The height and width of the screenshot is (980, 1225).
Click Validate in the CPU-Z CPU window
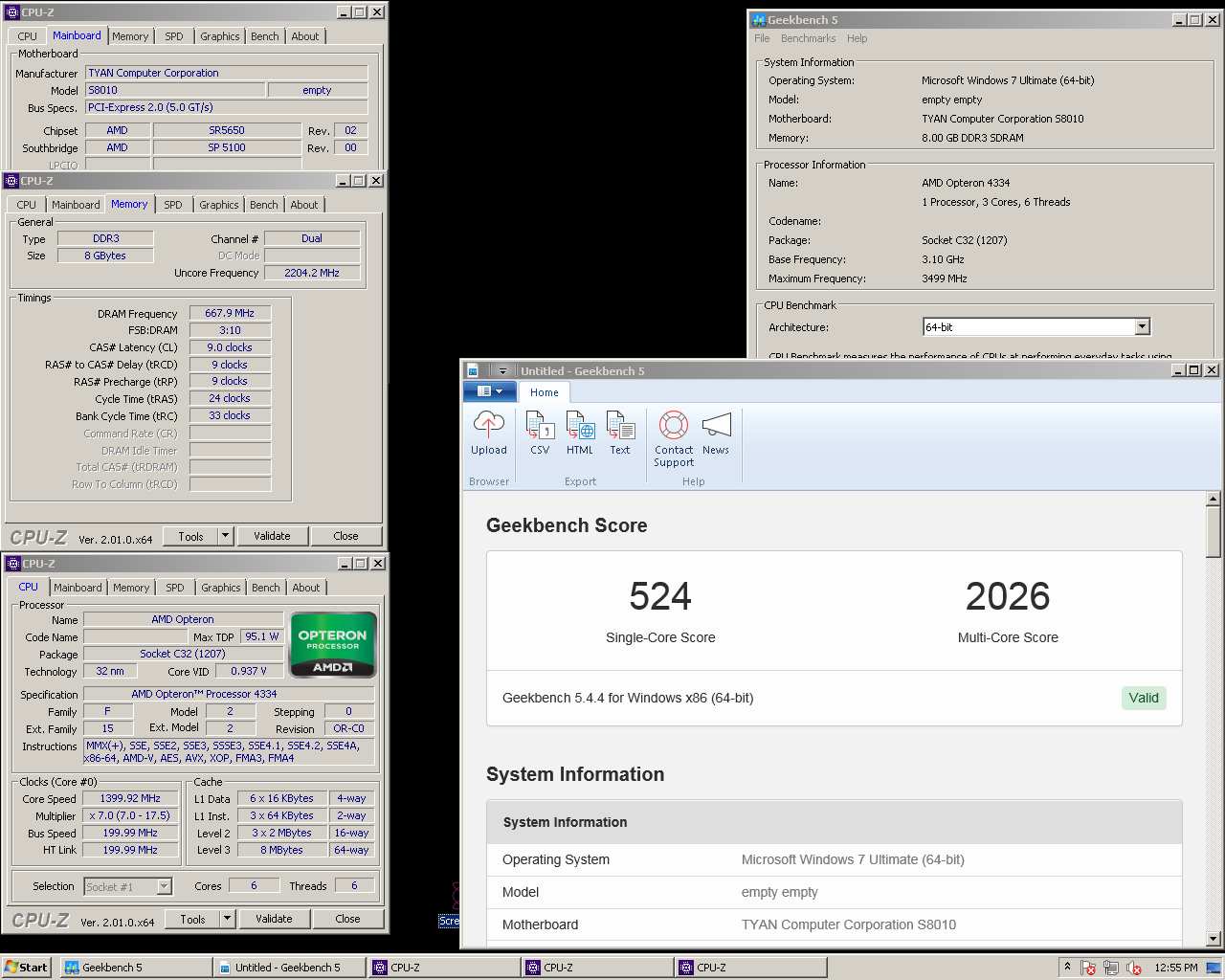274,919
